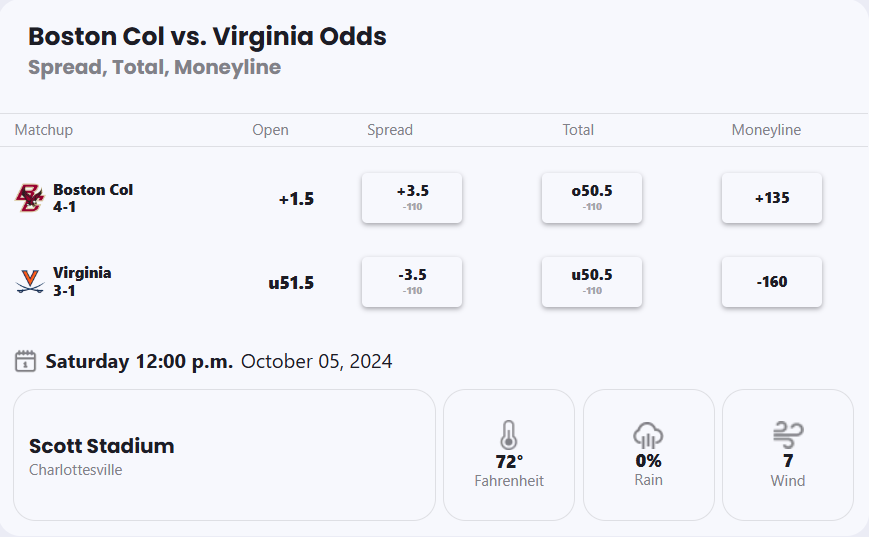Pick the under 50.5 total

pos(592,281)
